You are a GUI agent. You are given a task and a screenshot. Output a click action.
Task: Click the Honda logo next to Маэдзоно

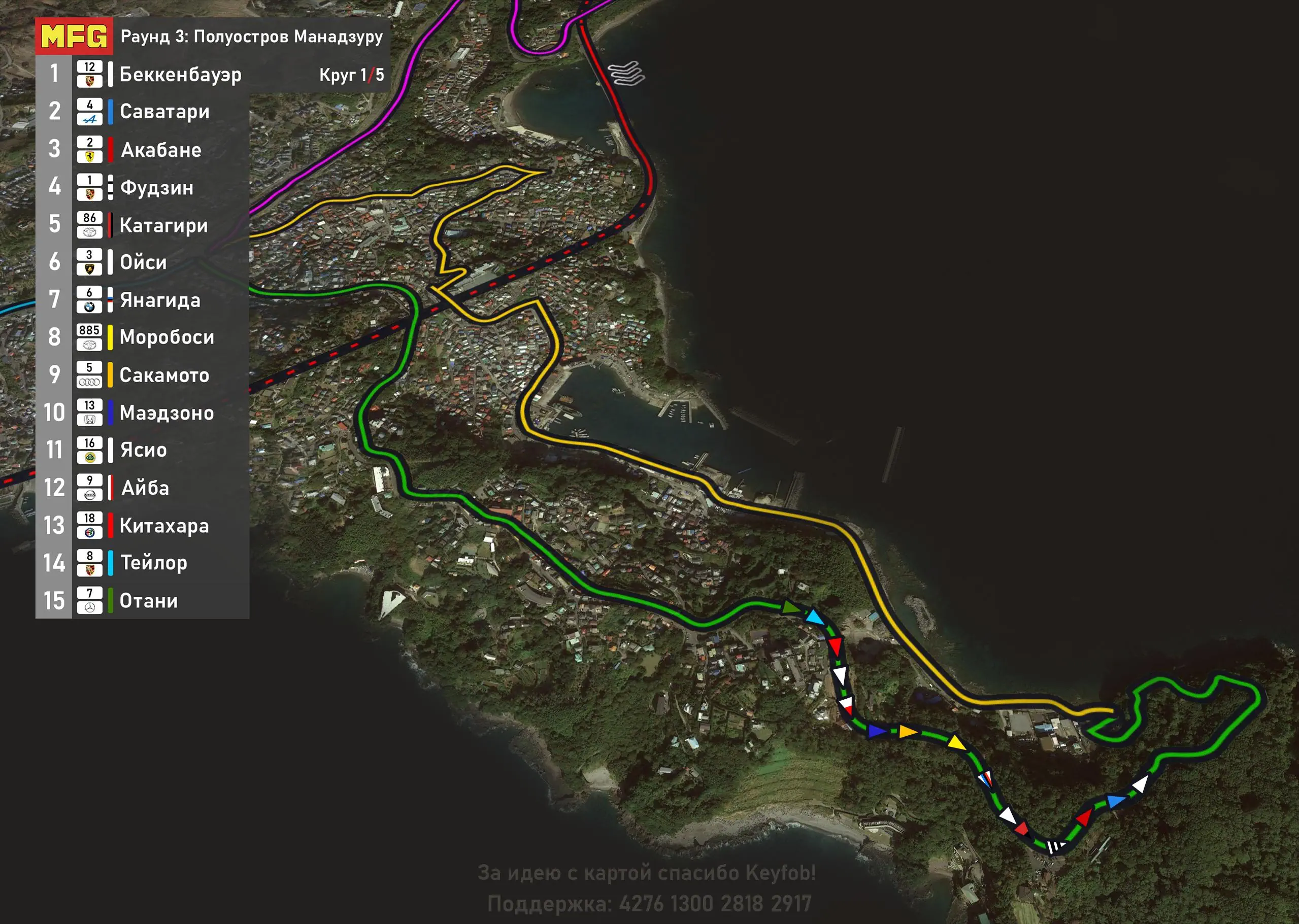coord(89,419)
